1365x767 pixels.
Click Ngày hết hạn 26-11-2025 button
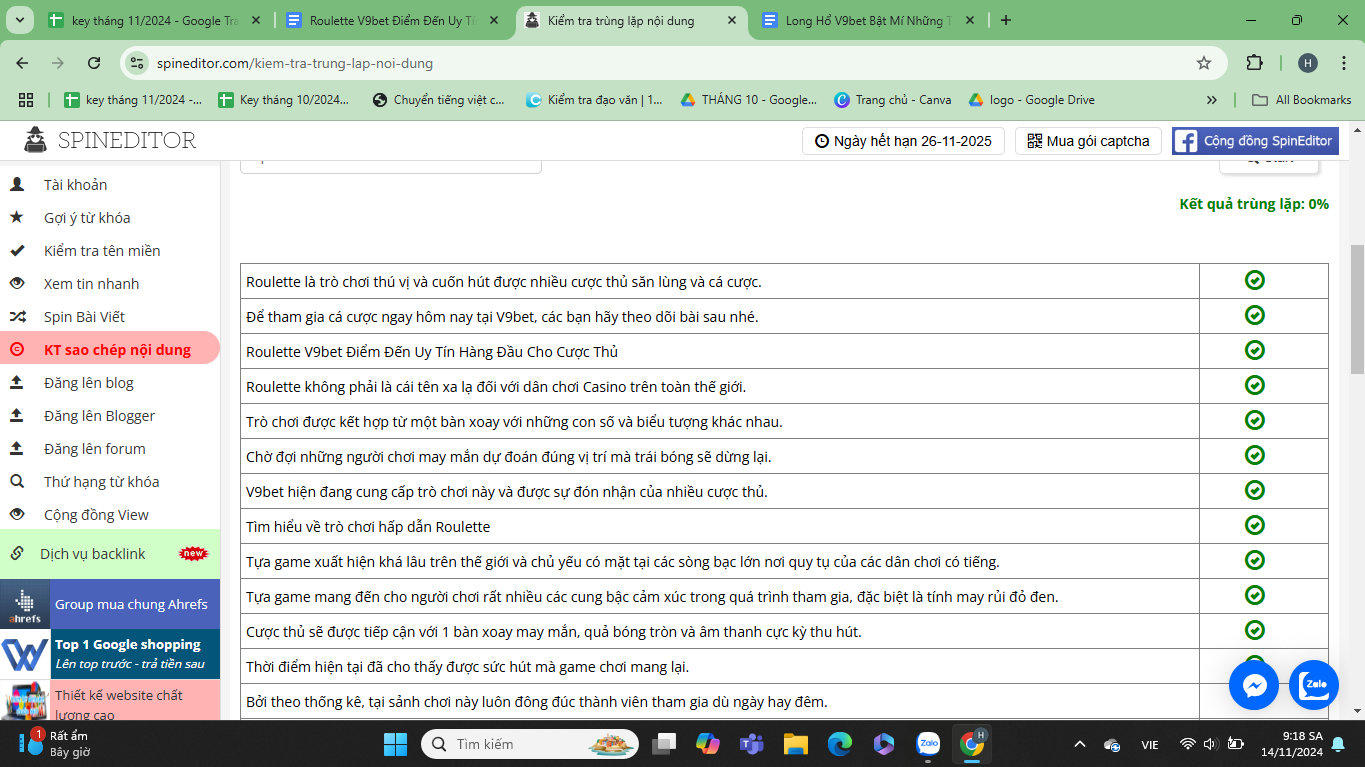click(904, 141)
